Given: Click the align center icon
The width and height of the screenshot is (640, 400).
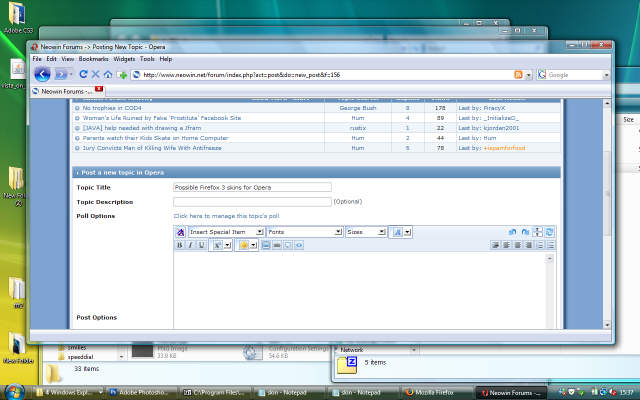Looking at the screenshot, I should pyautogui.click(x=518, y=245).
